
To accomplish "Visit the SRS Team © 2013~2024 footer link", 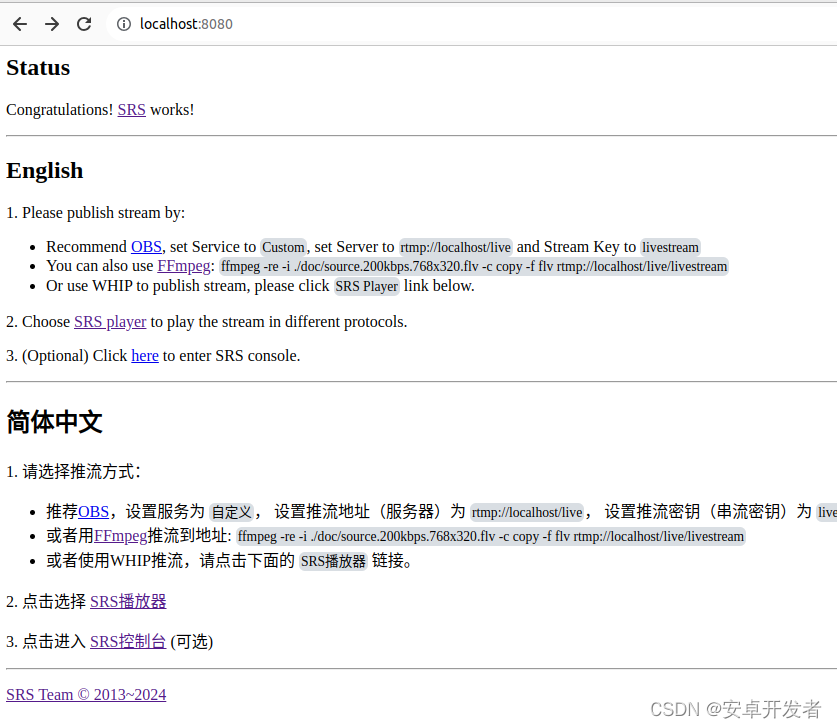I will click(x=86, y=694).
